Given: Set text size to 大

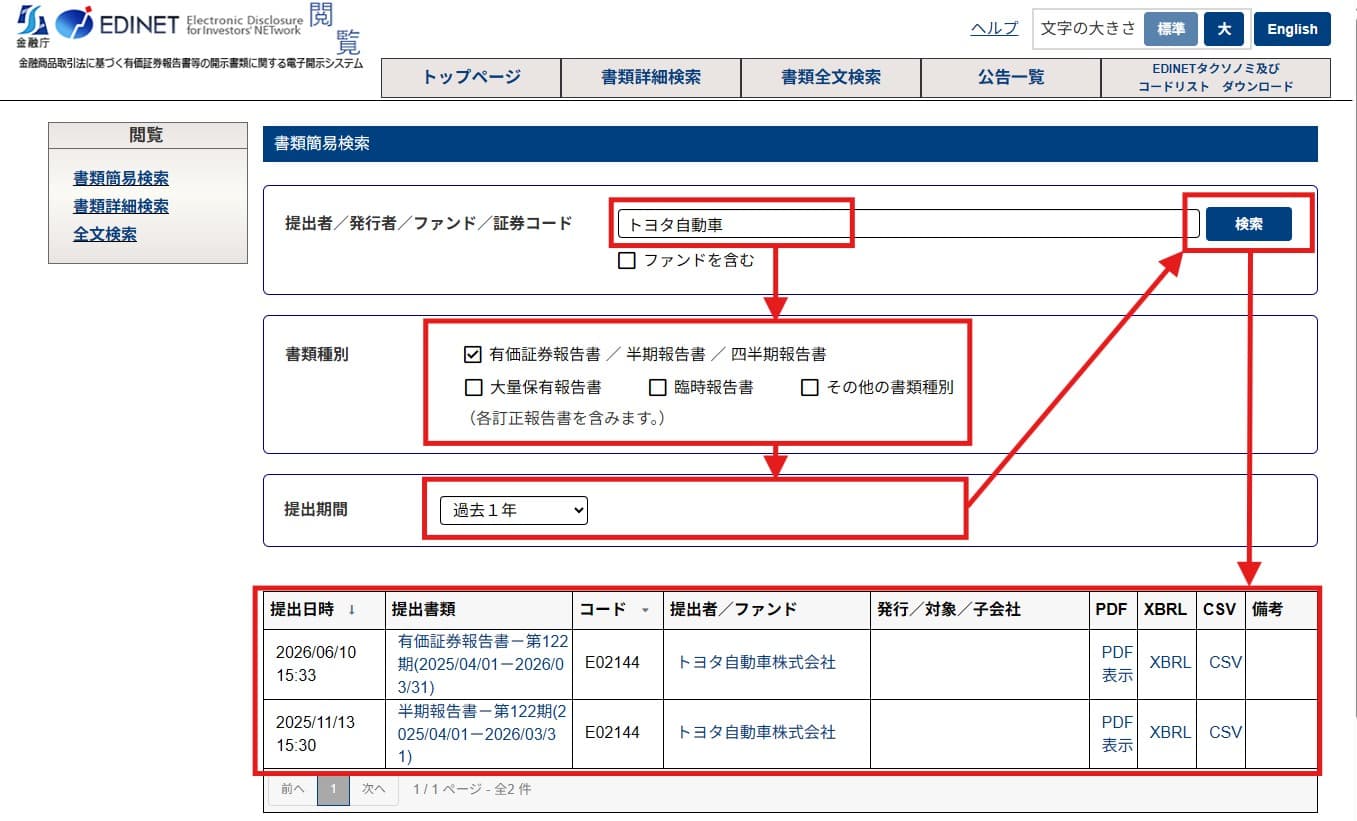Looking at the screenshot, I should coord(1224,29).
